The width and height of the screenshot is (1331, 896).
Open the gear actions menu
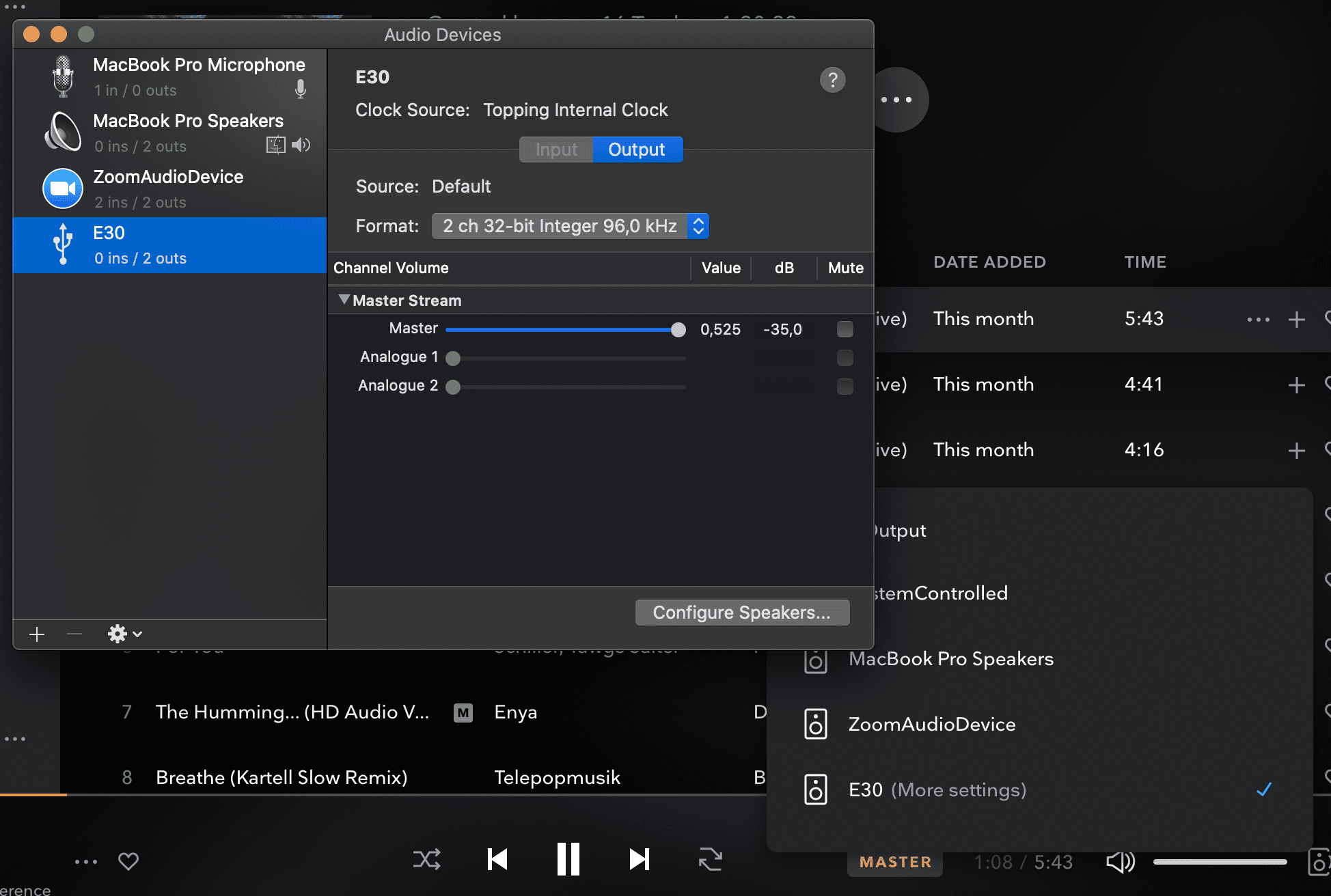pyautogui.click(x=125, y=634)
